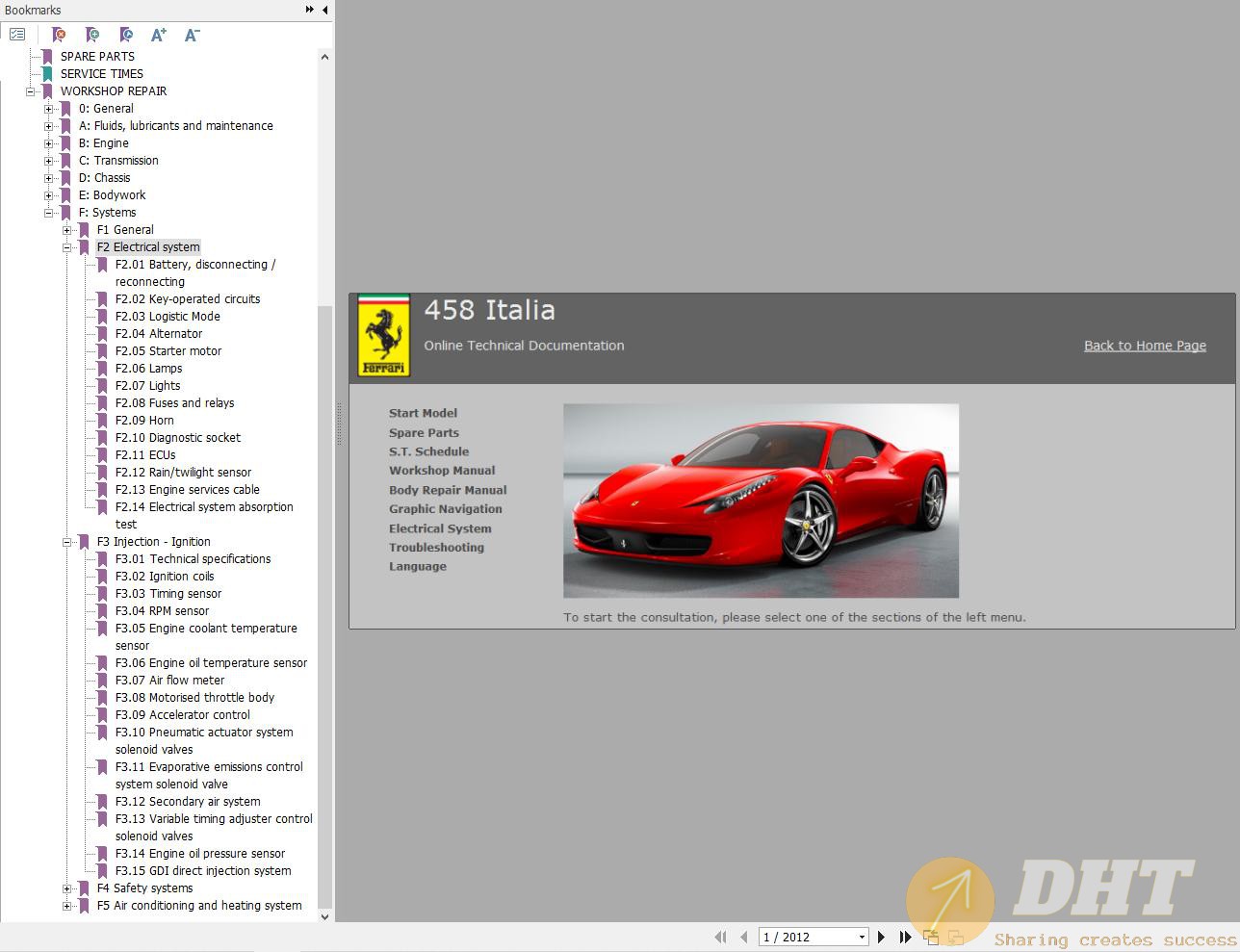Click the bookmarks scrollbar up arrow
The width and height of the screenshot is (1240, 952).
[x=324, y=57]
